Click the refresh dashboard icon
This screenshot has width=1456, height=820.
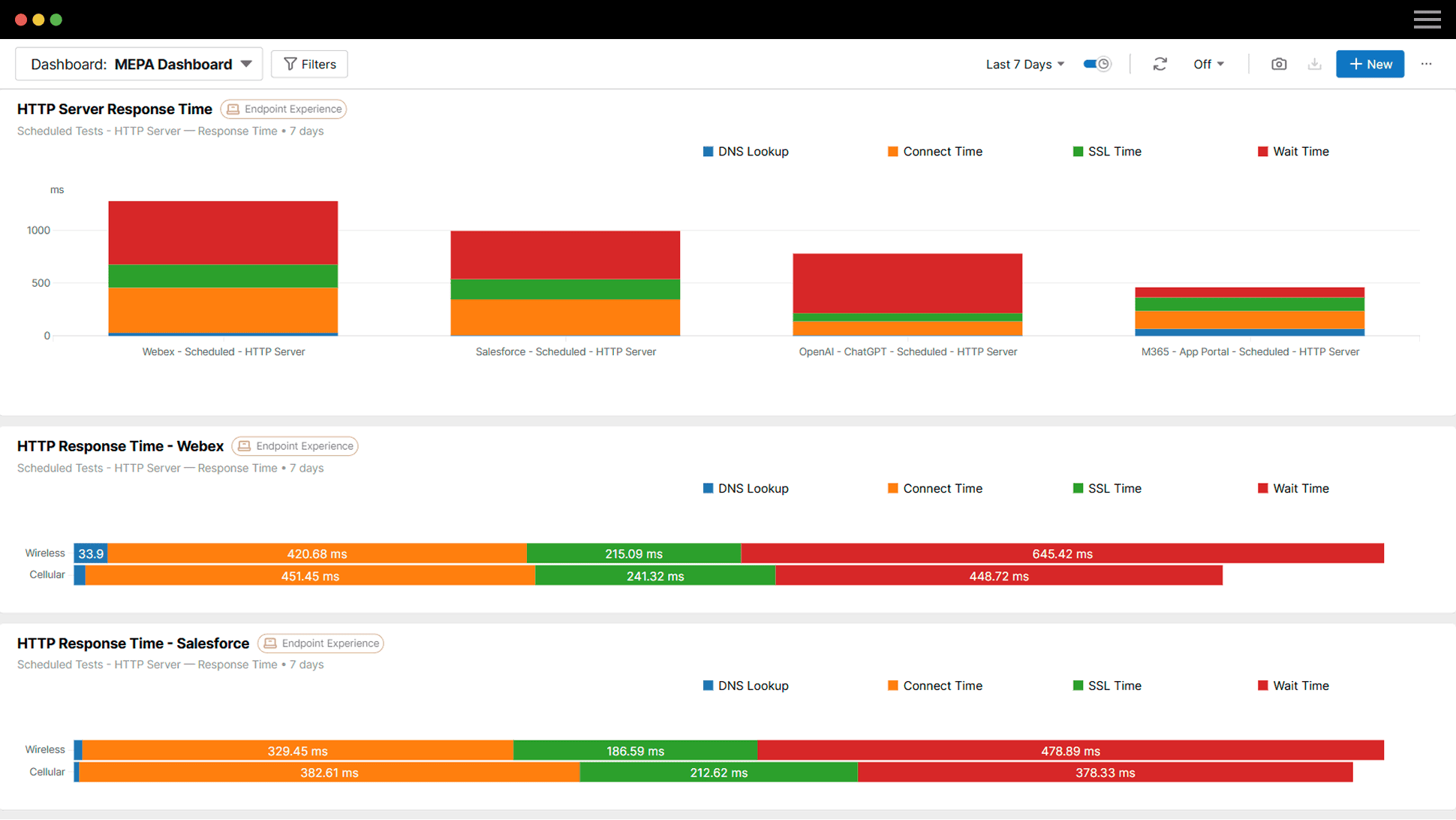click(1160, 64)
